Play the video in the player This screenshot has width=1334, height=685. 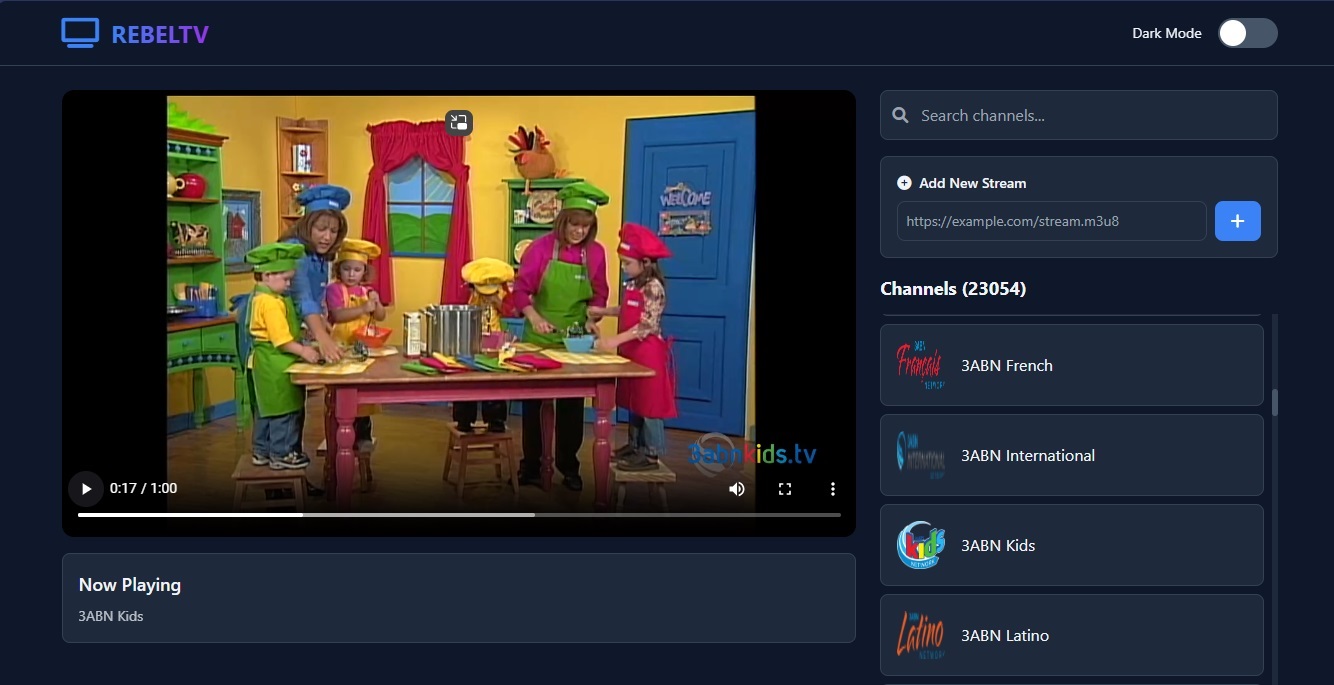tap(86, 489)
